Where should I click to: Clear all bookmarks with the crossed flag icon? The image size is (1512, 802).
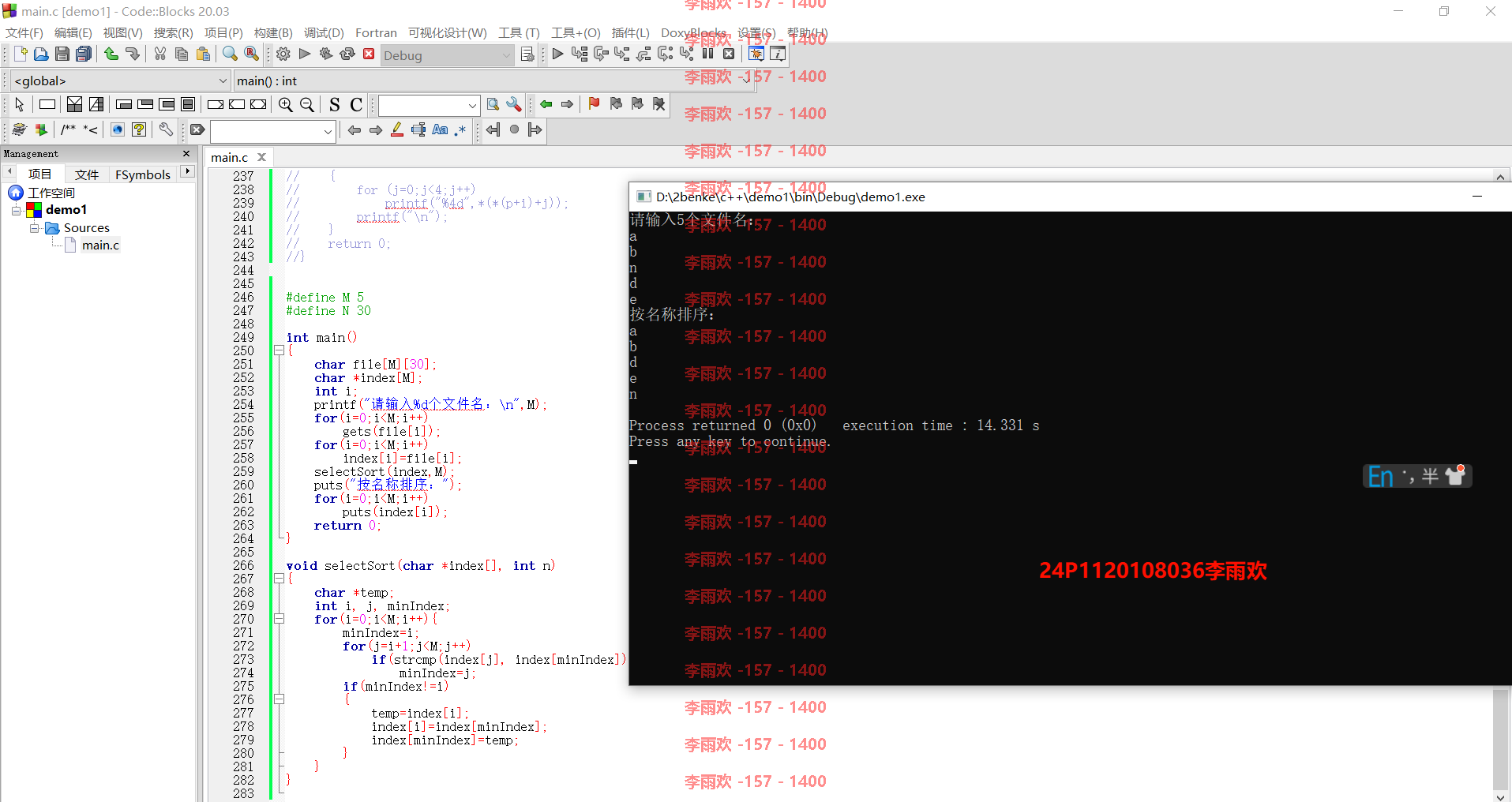[658, 104]
